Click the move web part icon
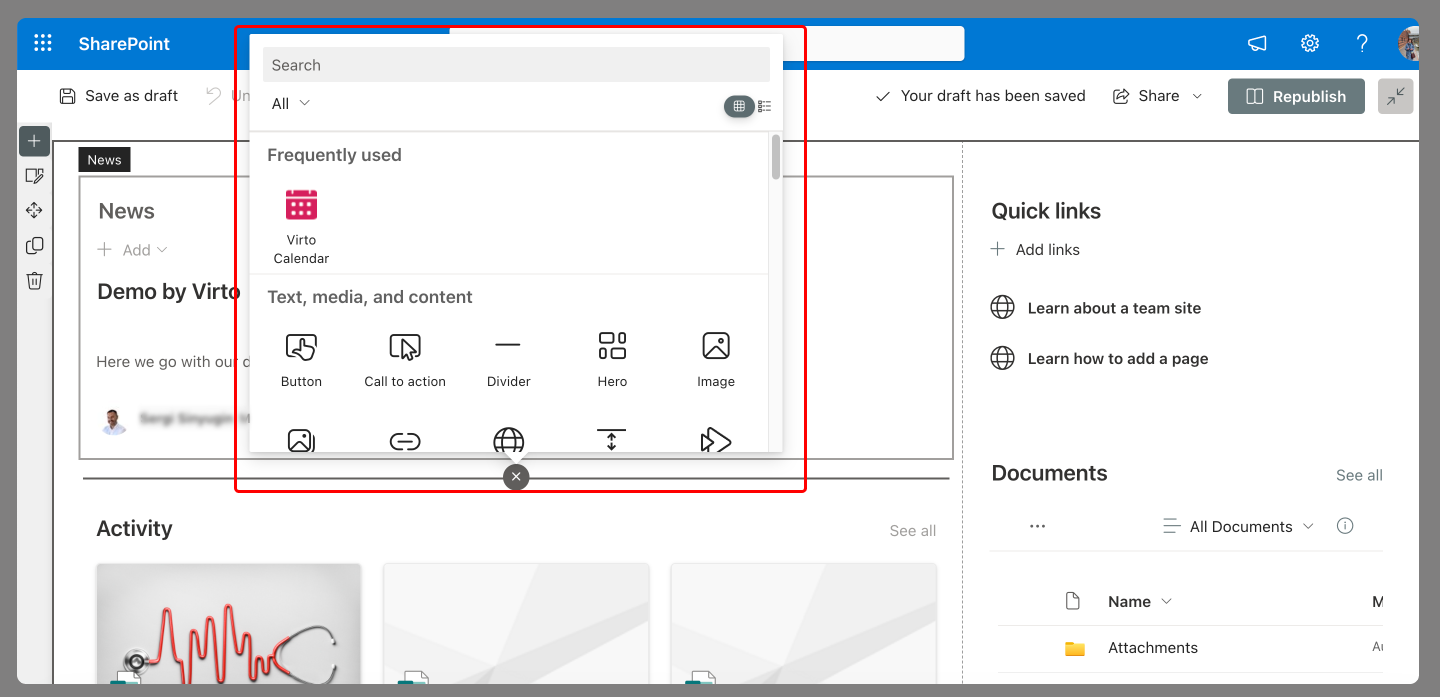Image resolution: width=1440 pixels, height=697 pixels. (34, 210)
